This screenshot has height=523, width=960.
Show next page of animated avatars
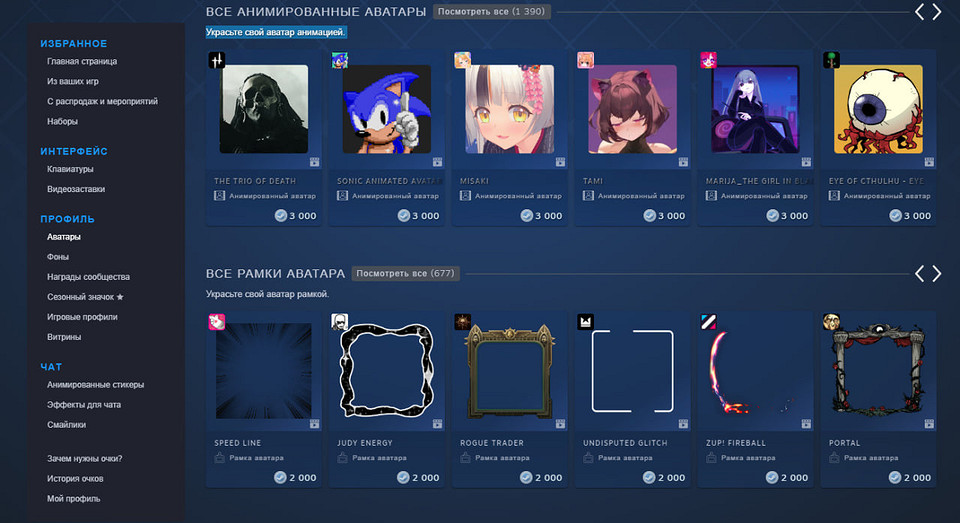pos(937,12)
